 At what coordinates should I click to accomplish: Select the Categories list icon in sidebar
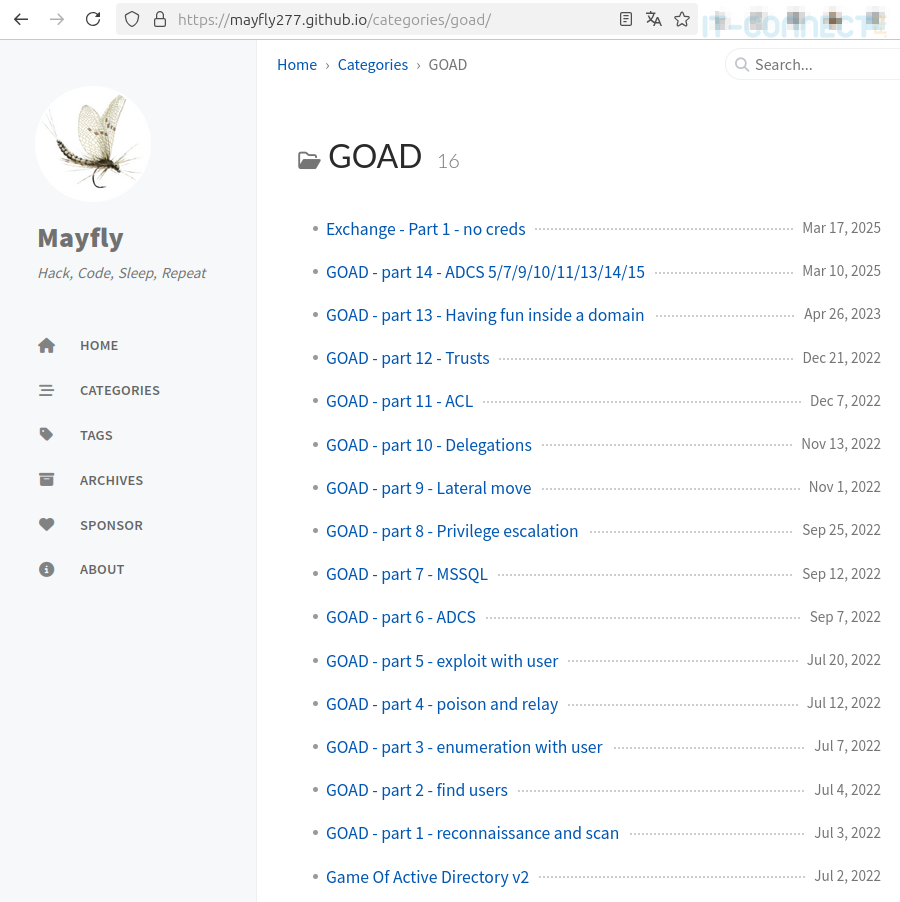point(46,390)
